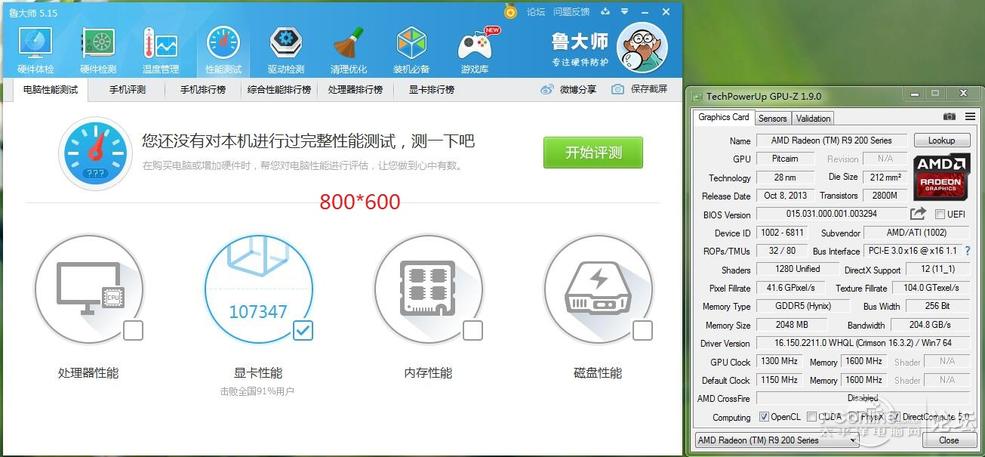985x457 pixels.
Task: Click Bus Interface question mark help
Action: pyautogui.click(x=967, y=251)
